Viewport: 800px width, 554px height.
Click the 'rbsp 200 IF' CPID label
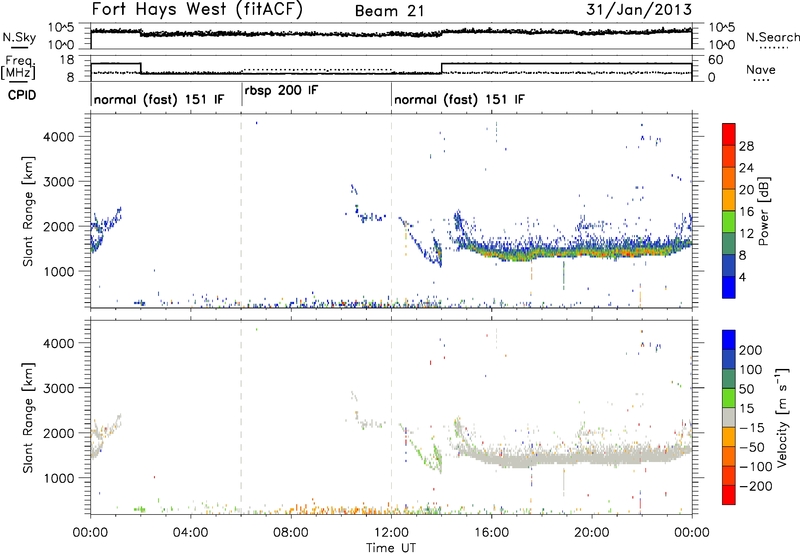click(x=282, y=91)
